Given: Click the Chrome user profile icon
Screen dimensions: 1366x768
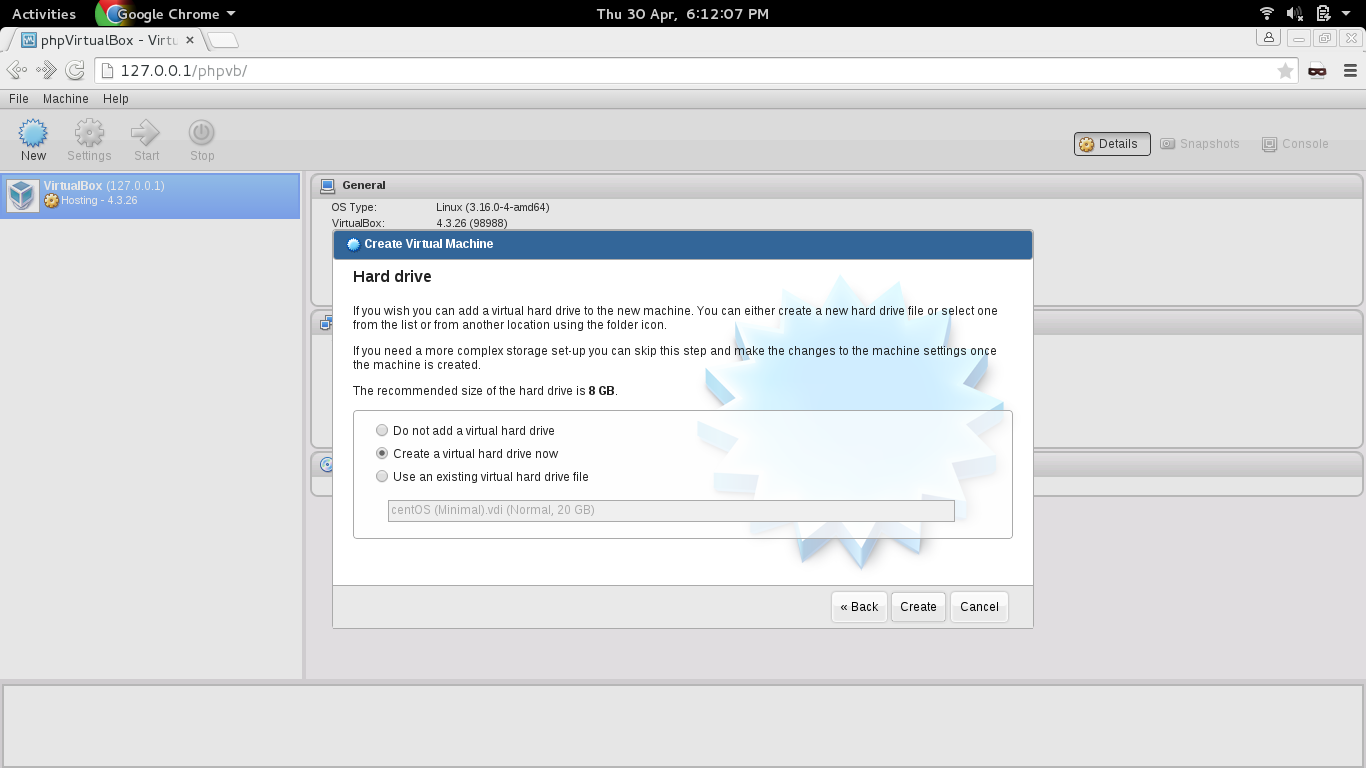Looking at the screenshot, I should 1269,38.
